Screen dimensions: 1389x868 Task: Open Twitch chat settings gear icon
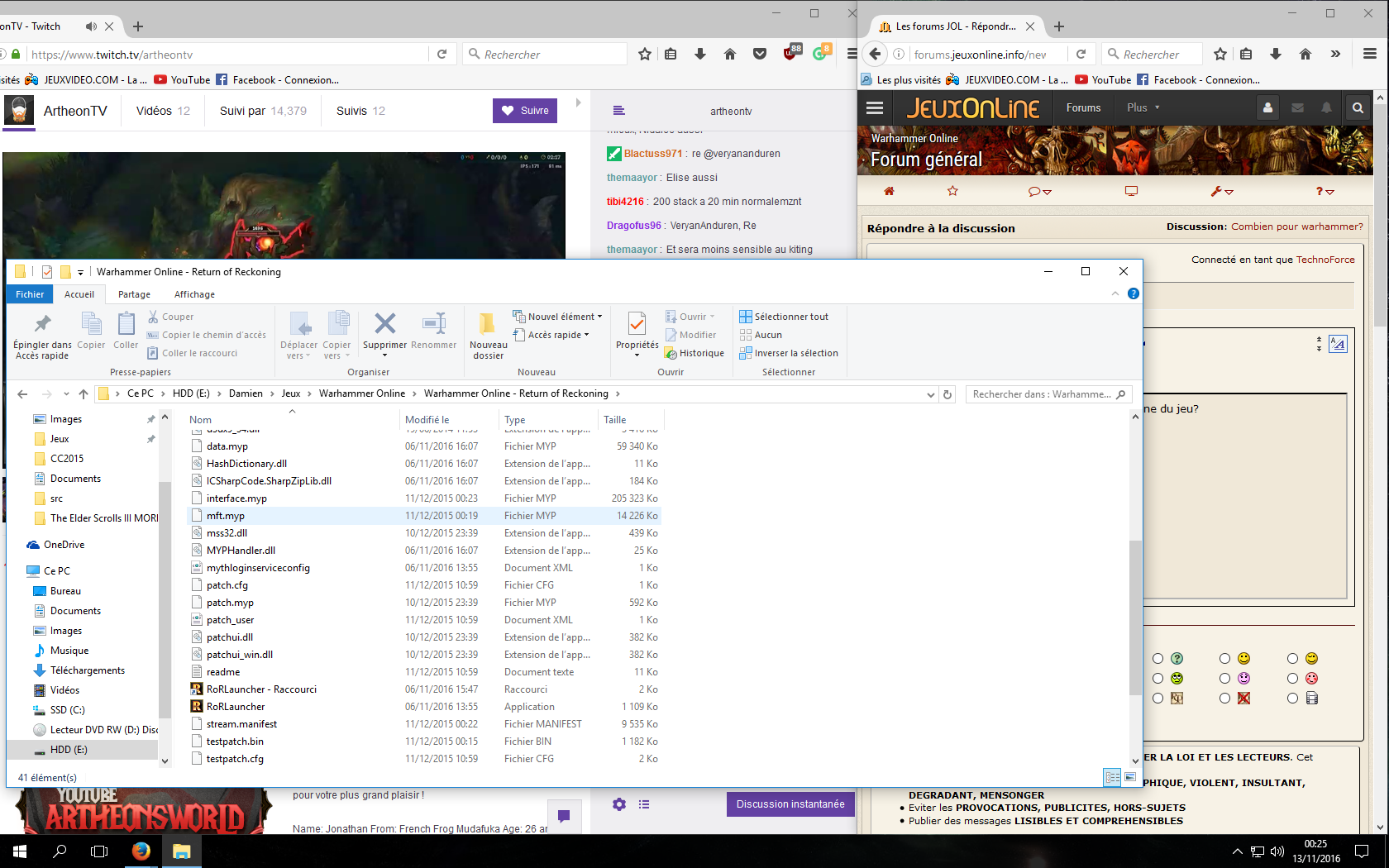[x=619, y=804]
